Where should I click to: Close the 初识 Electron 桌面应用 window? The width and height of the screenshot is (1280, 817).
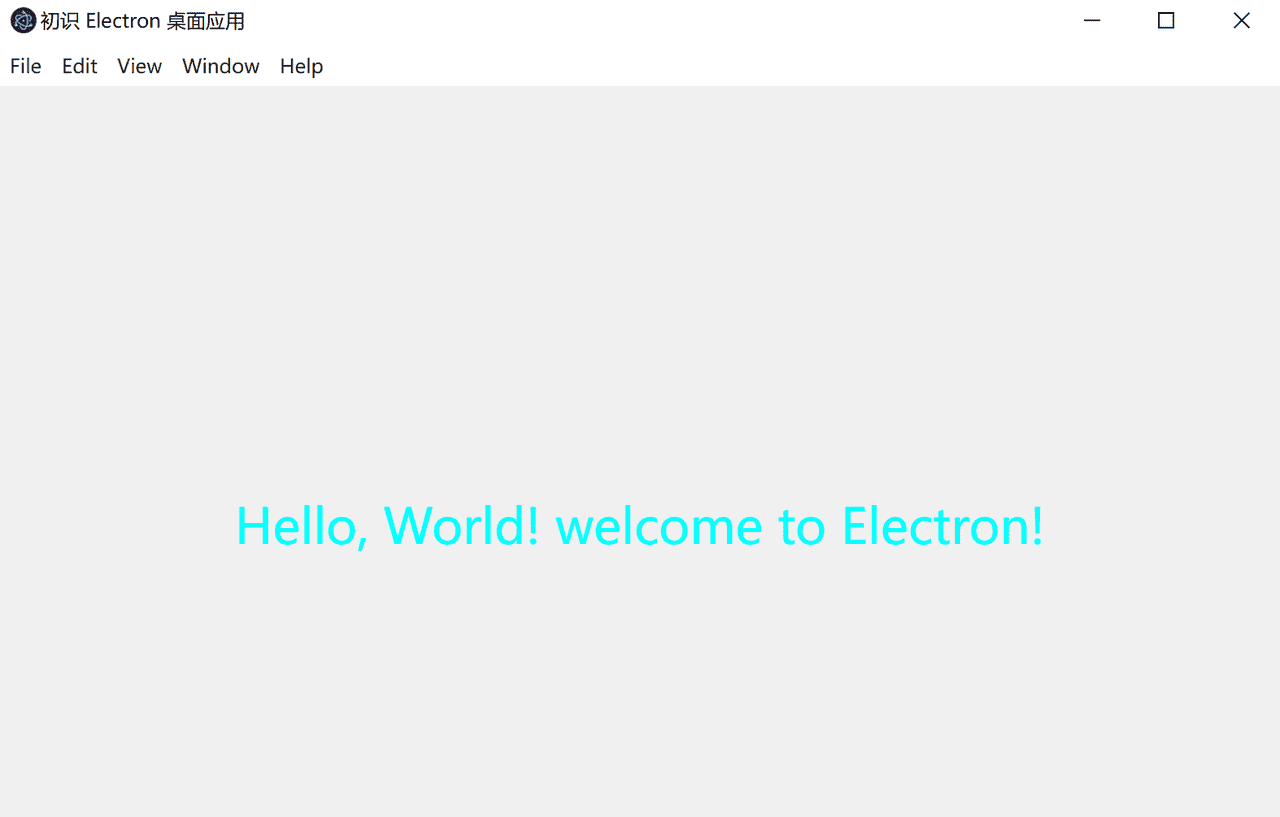1241,20
